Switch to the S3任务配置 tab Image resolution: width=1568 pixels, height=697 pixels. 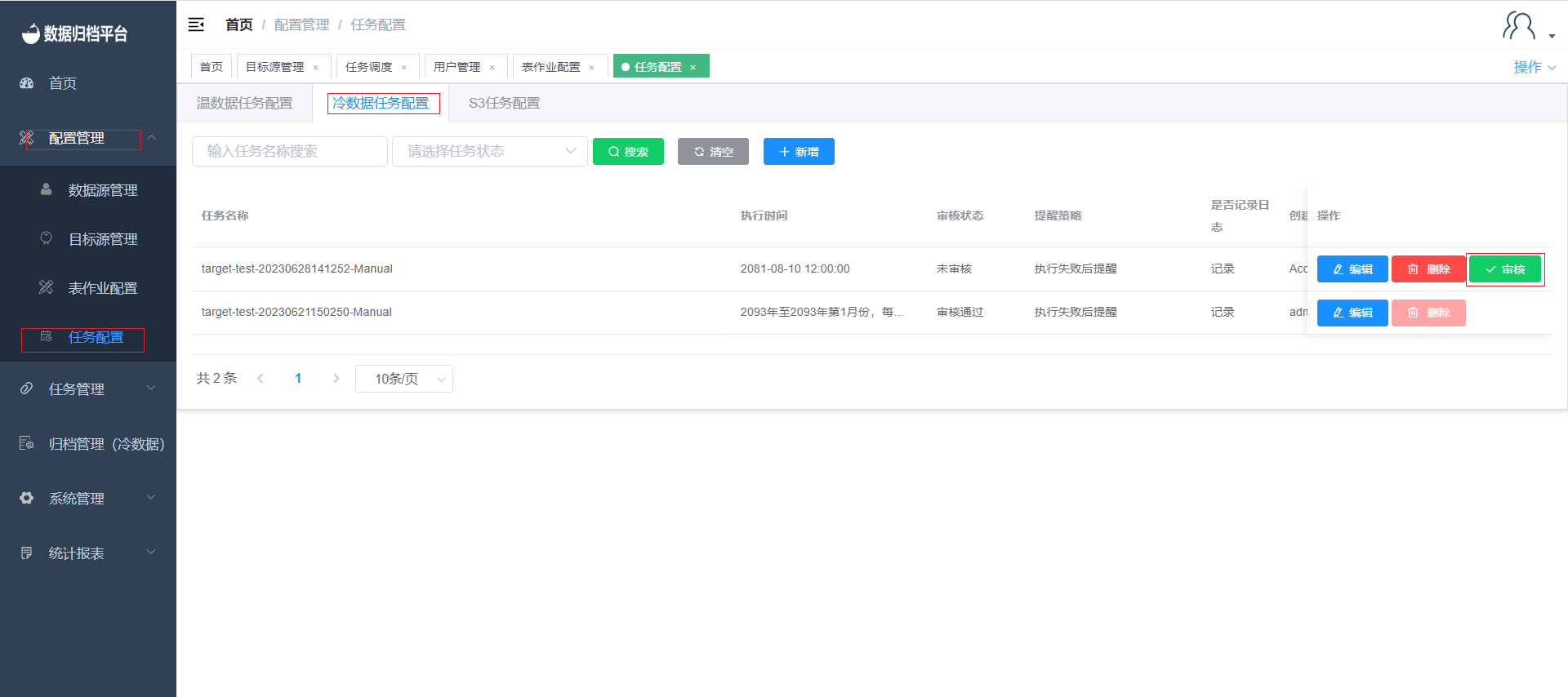[504, 103]
